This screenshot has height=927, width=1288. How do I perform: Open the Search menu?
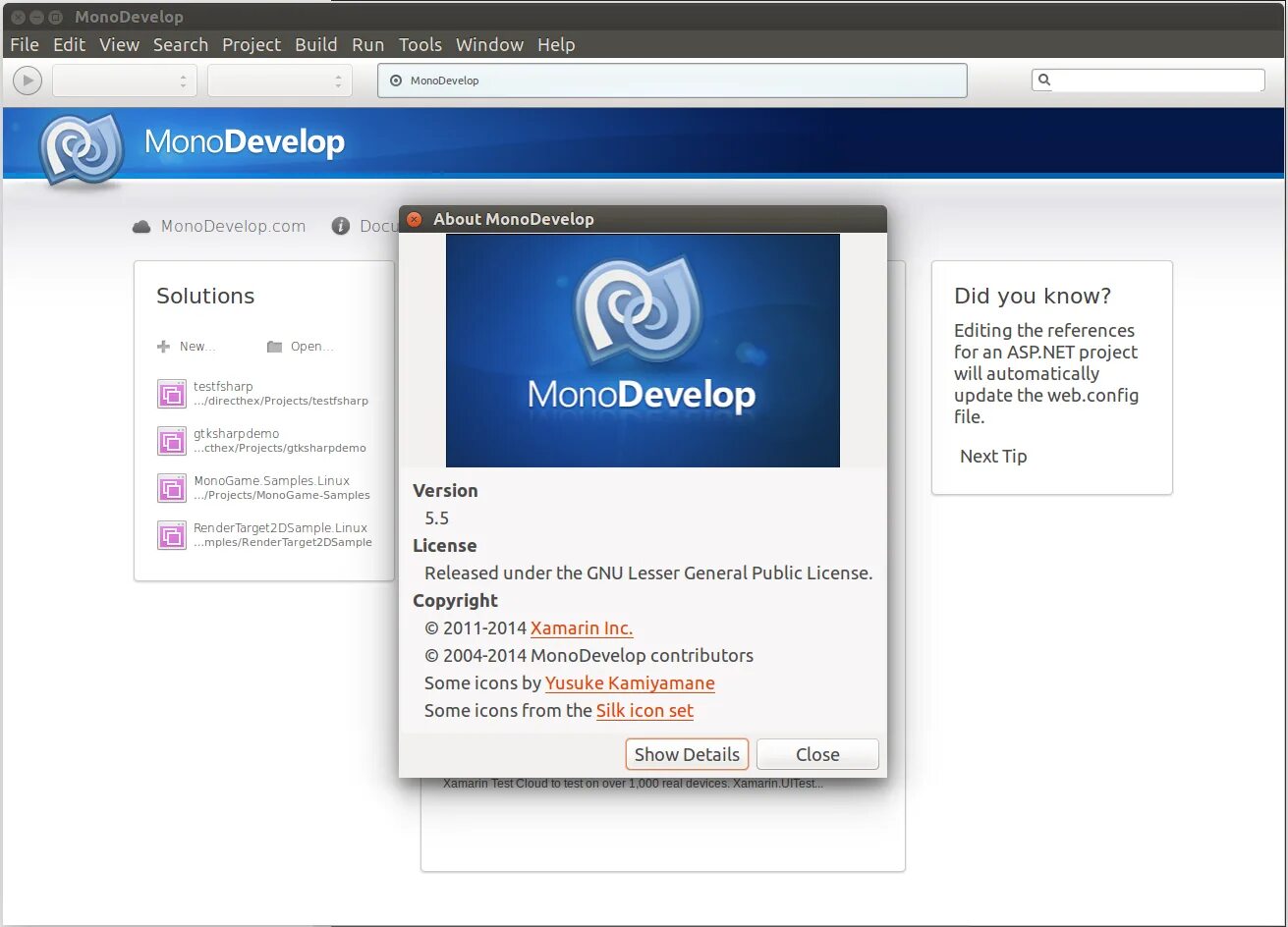point(181,44)
